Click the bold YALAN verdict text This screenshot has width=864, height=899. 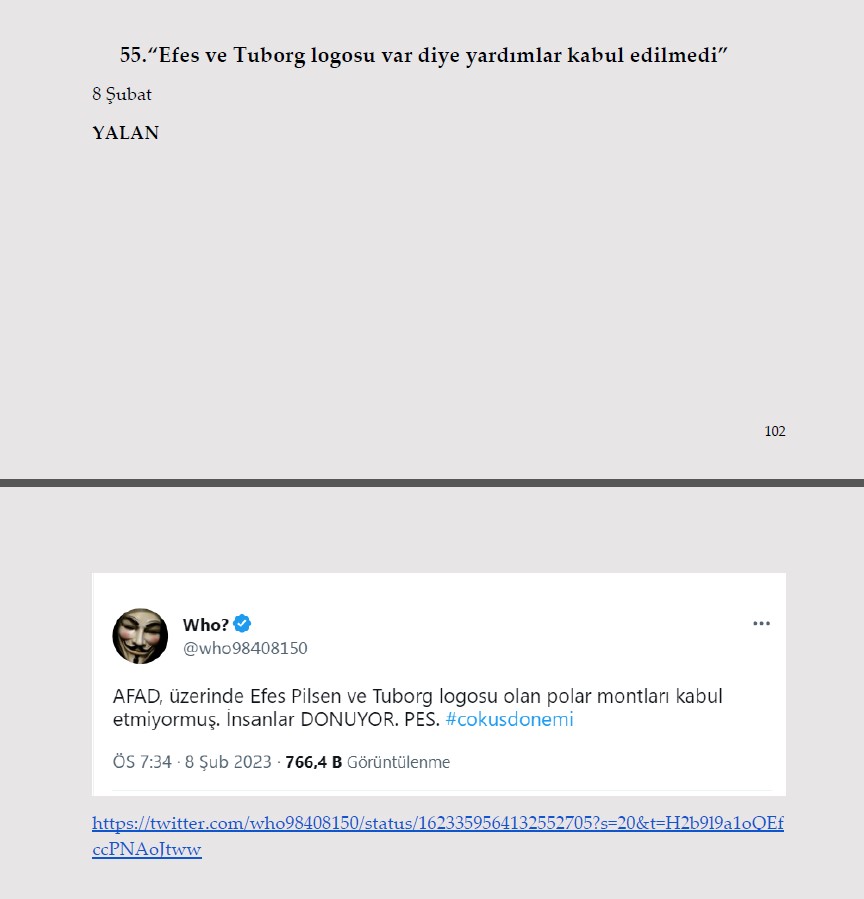tap(126, 133)
